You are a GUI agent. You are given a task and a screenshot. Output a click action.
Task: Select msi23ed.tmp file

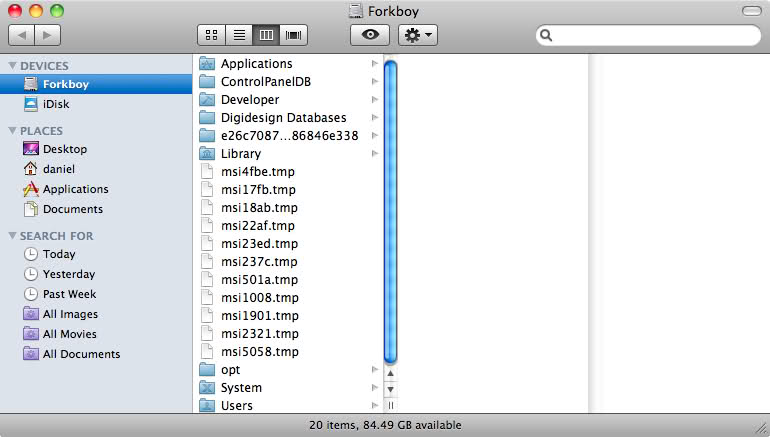(289, 244)
